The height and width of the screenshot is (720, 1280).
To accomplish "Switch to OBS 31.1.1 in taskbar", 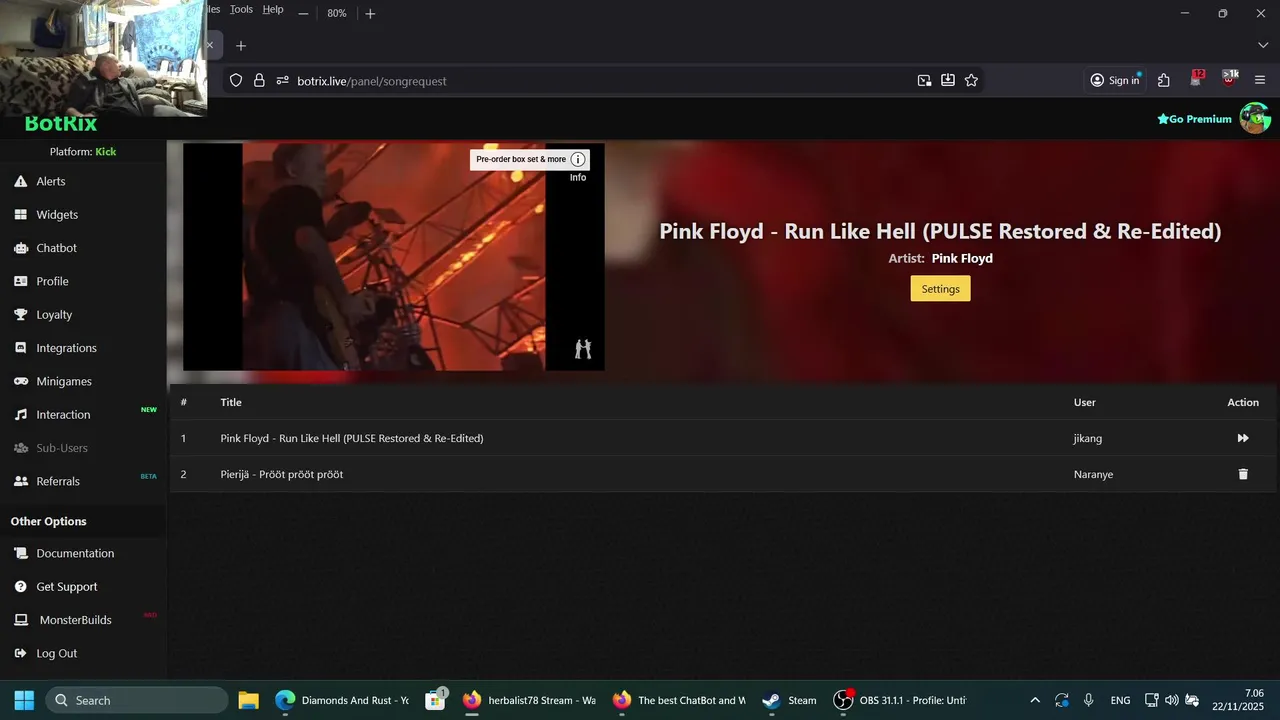I will [900, 700].
